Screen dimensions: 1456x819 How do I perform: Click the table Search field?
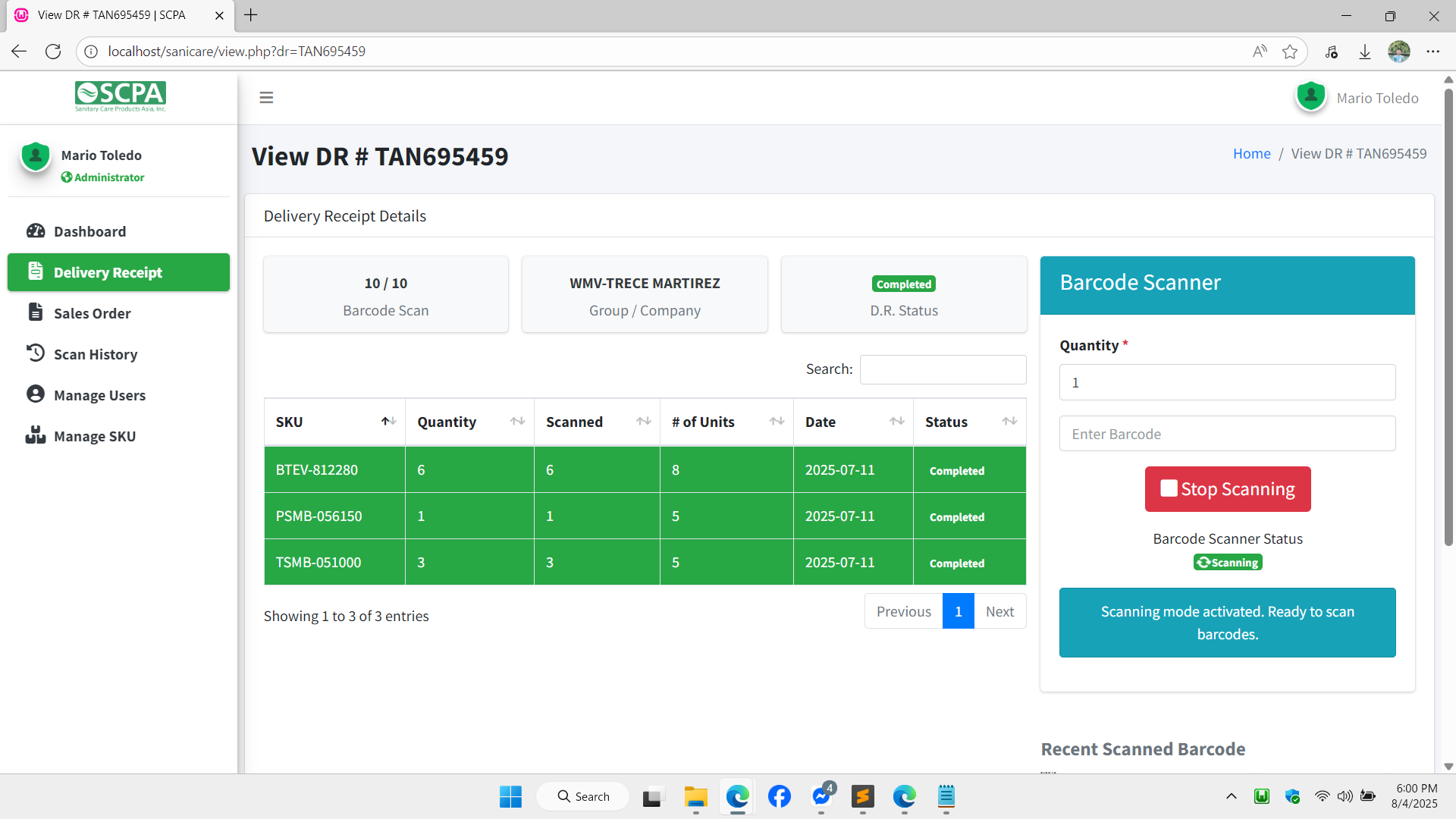(x=943, y=369)
